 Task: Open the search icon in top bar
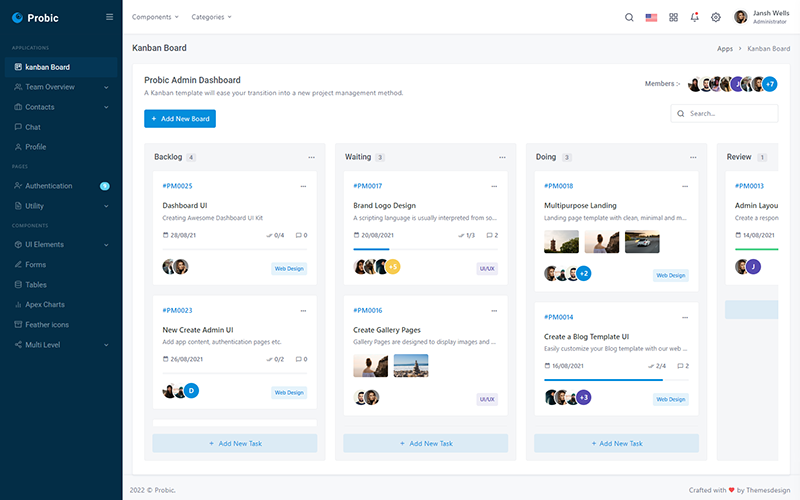point(629,17)
